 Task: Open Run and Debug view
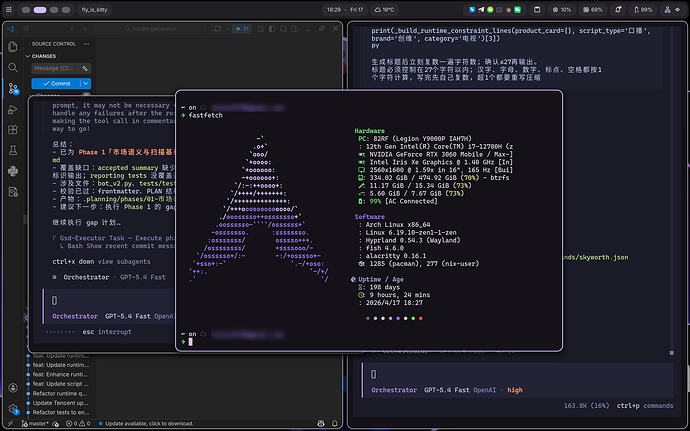(x=13, y=109)
